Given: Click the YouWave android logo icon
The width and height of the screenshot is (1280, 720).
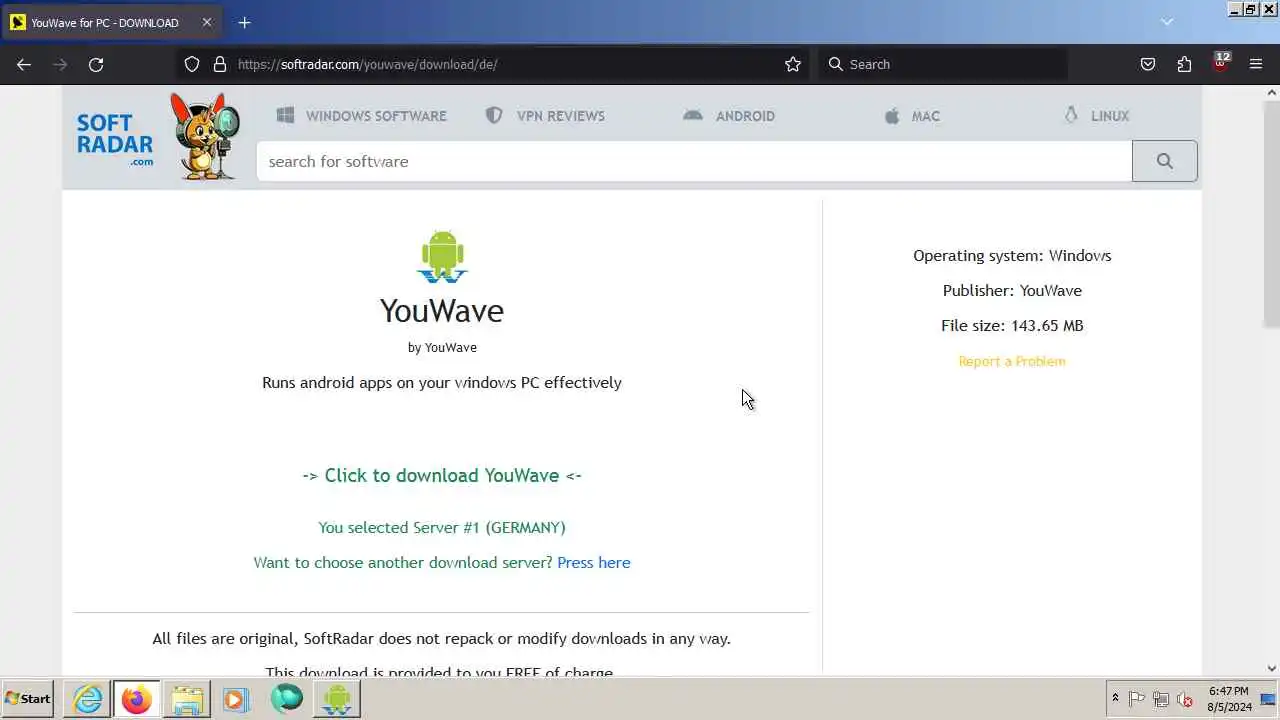Looking at the screenshot, I should tap(442, 257).
